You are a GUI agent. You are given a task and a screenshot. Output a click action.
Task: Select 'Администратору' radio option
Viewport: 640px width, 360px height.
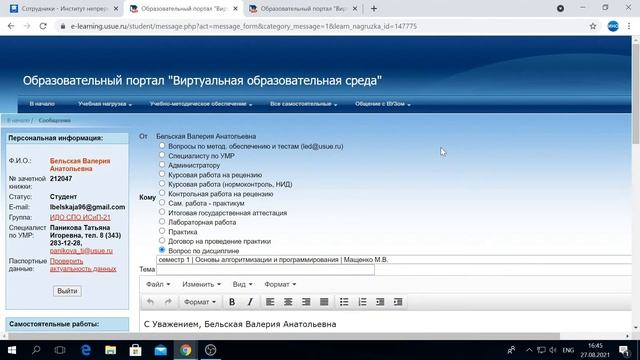point(162,164)
